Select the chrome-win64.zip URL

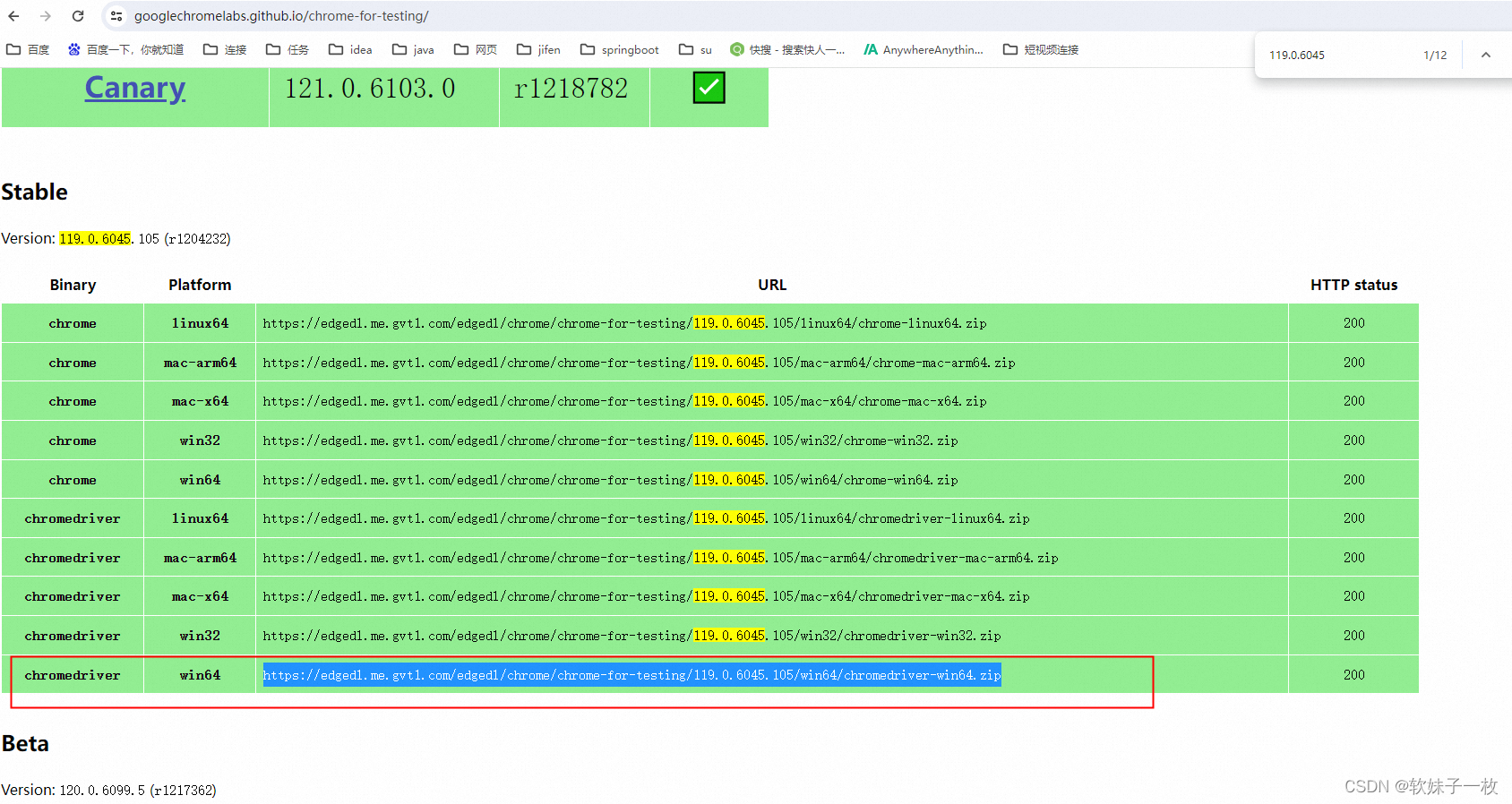coord(610,480)
